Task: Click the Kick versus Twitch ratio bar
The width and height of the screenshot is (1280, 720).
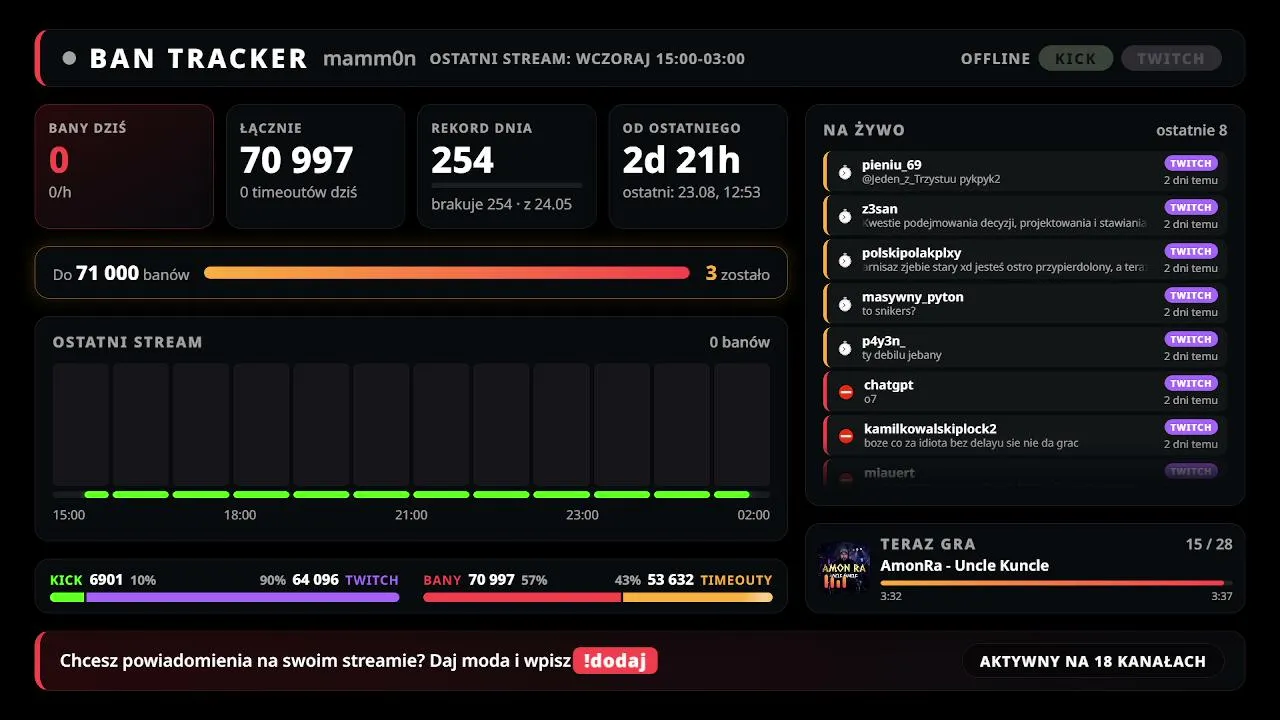Action: click(225, 597)
